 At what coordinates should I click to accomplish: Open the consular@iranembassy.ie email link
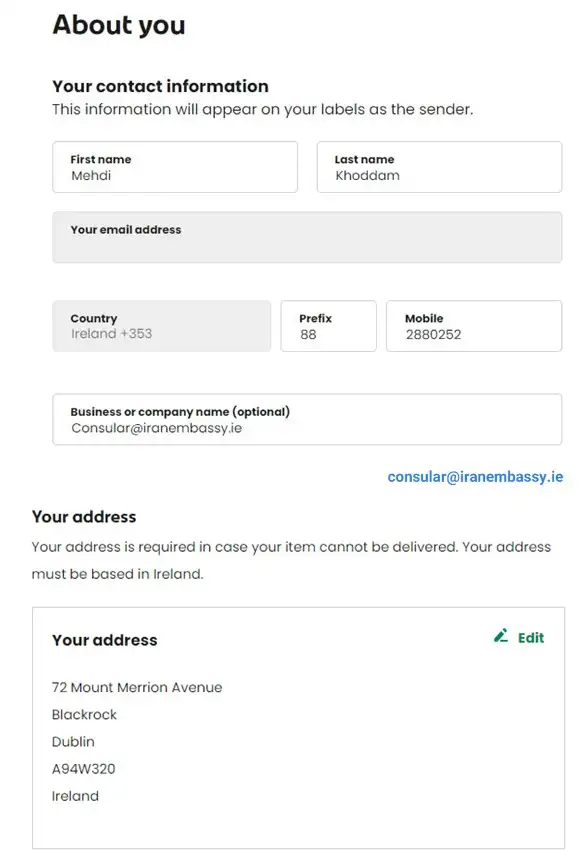click(475, 477)
